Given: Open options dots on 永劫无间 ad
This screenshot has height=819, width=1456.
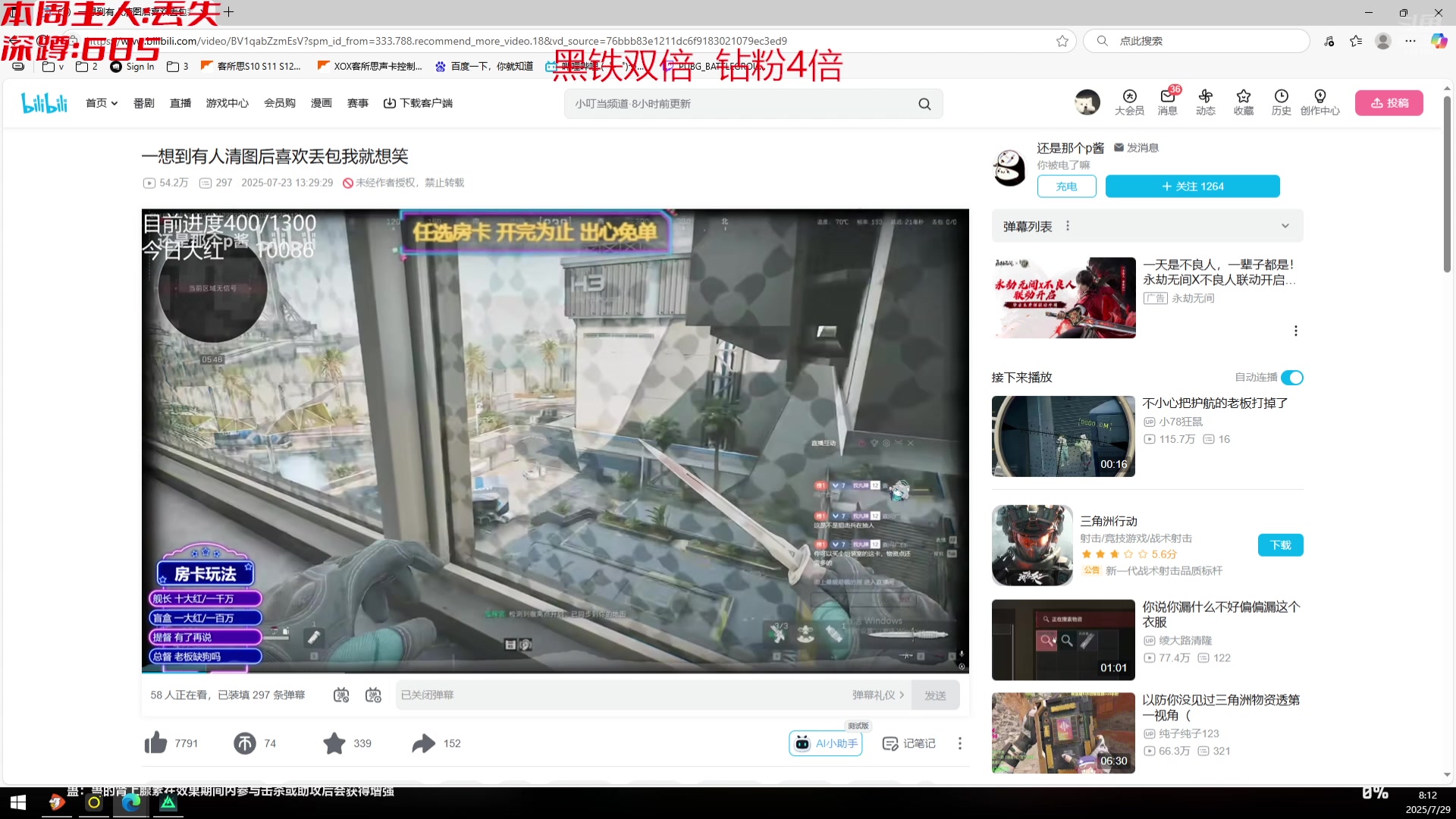Looking at the screenshot, I should click(1295, 331).
